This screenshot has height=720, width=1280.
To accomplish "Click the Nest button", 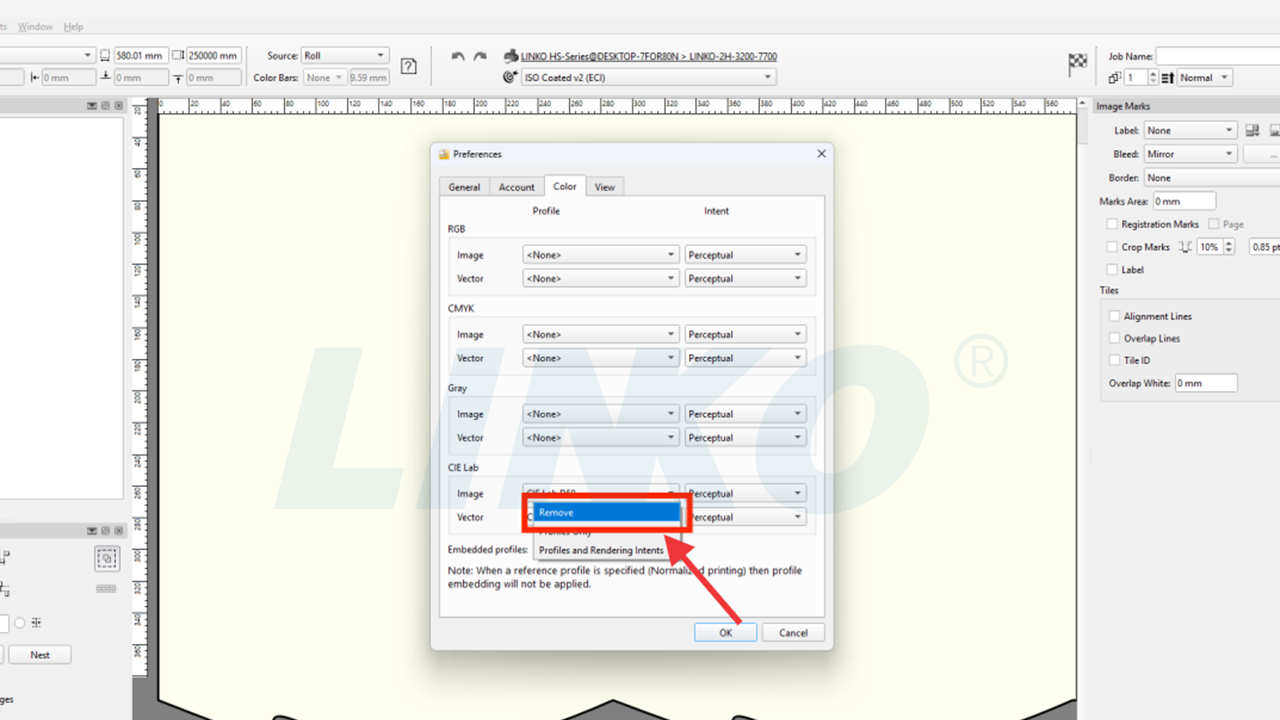I will 40,655.
